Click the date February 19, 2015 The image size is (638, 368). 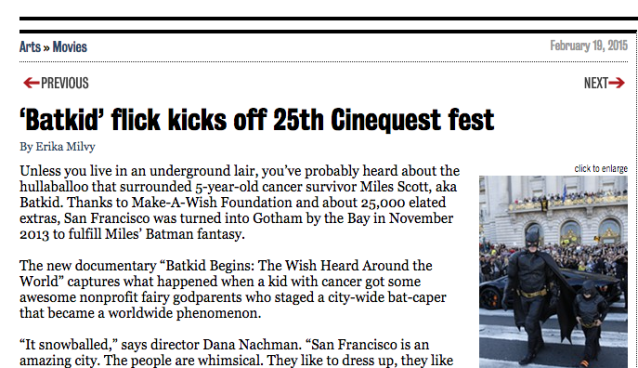589,46
